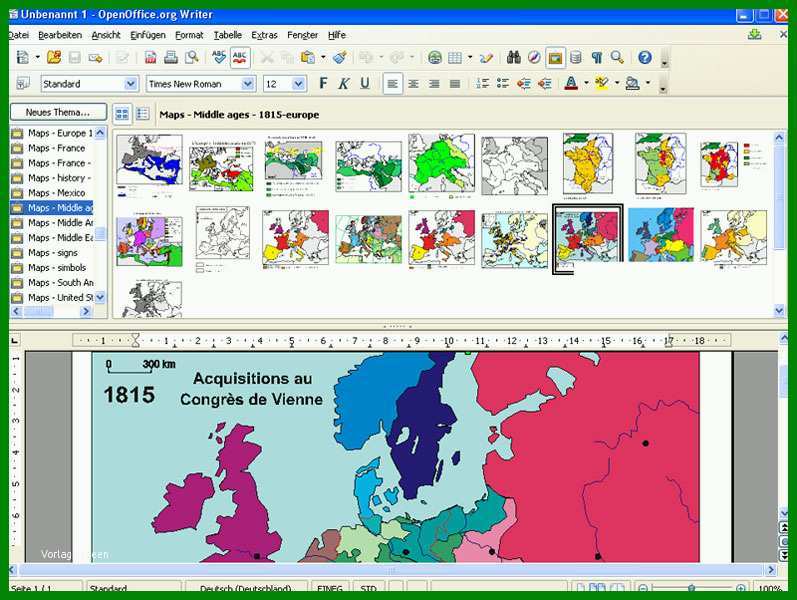797x600 pixels.
Task: Switch gallery to icon view
Action: (122, 114)
